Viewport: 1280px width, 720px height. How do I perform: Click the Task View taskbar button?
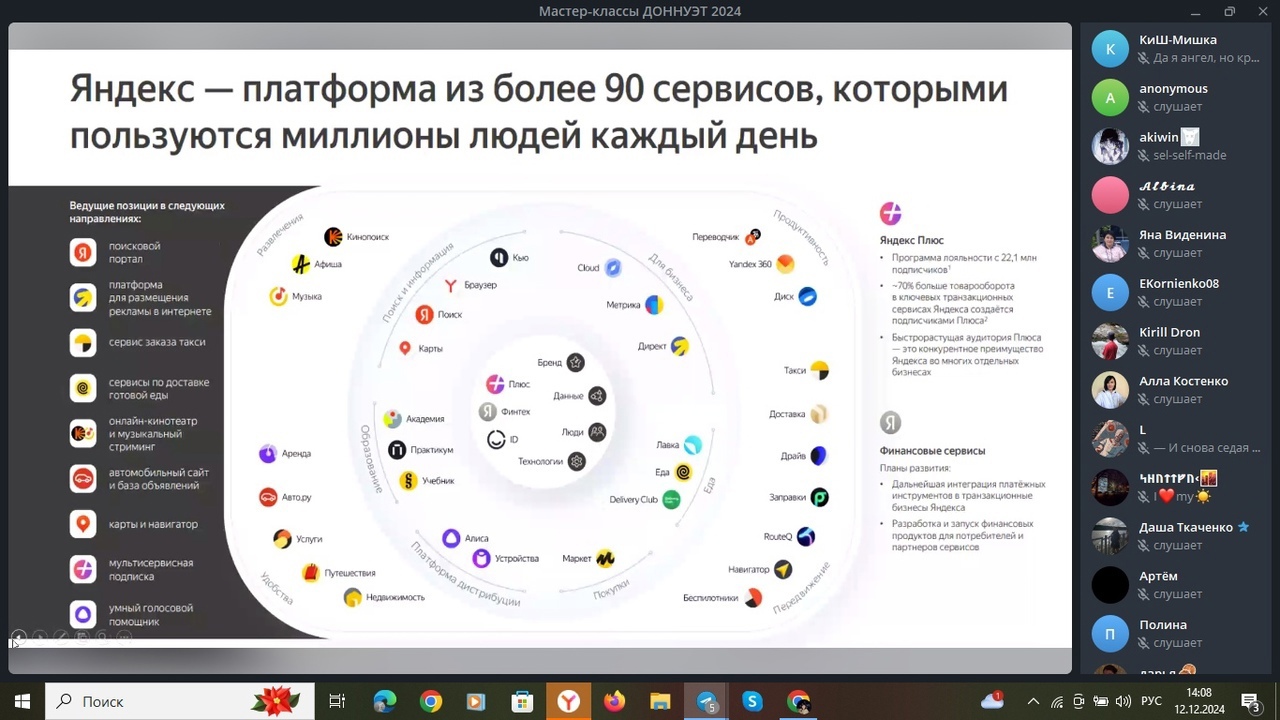(337, 701)
